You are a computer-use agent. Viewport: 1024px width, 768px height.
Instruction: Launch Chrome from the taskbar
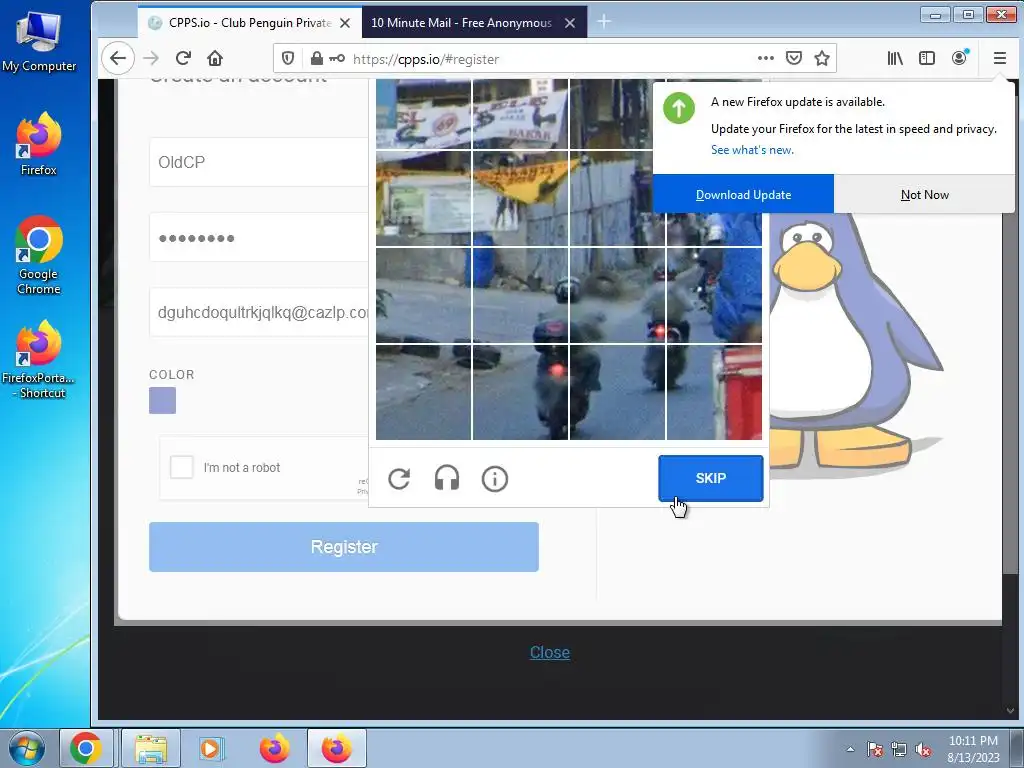point(86,748)
